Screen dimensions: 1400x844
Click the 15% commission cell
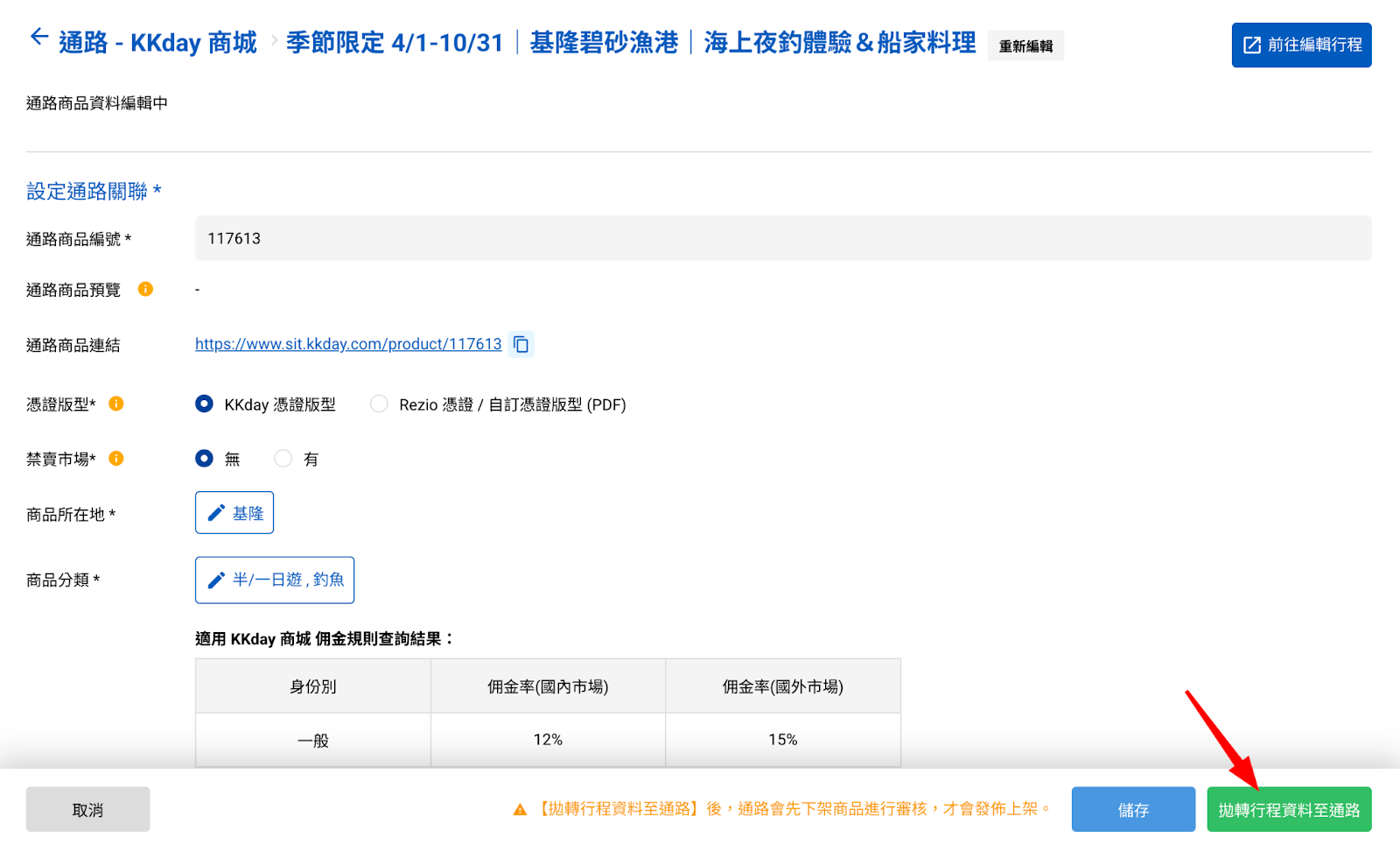[783, 740]
